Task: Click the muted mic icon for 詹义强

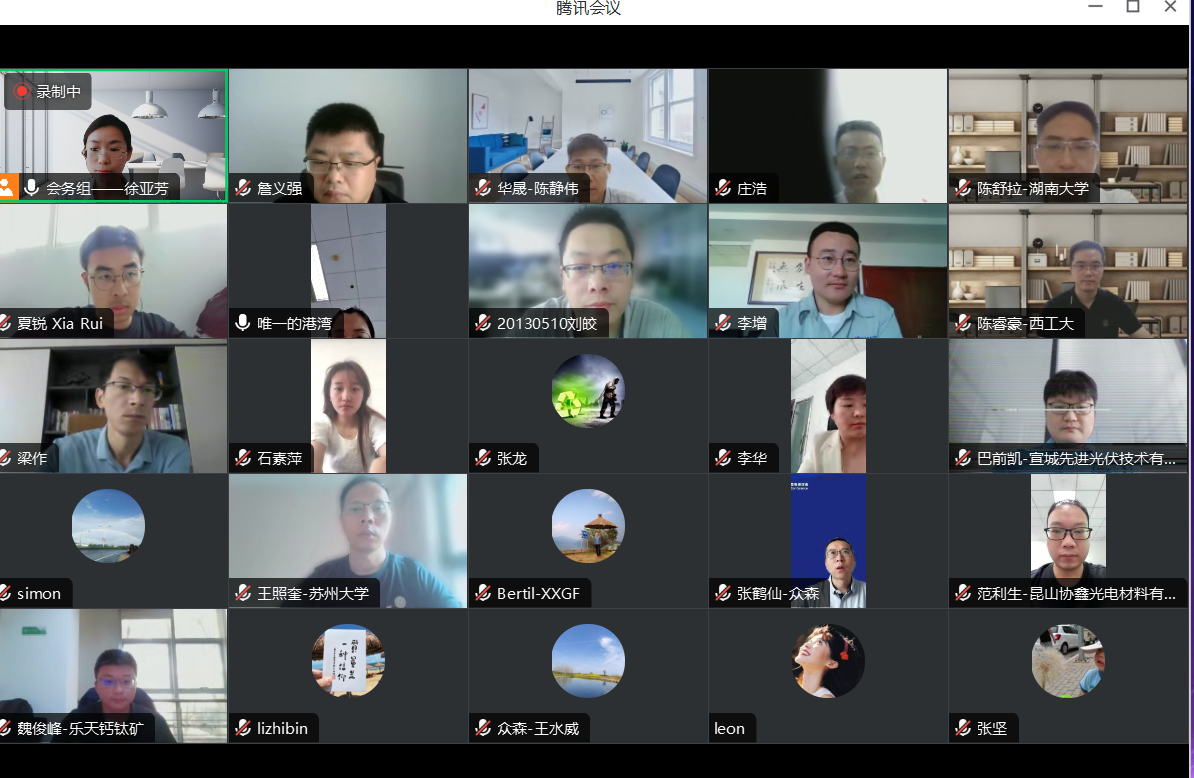Action: [242, 188]
